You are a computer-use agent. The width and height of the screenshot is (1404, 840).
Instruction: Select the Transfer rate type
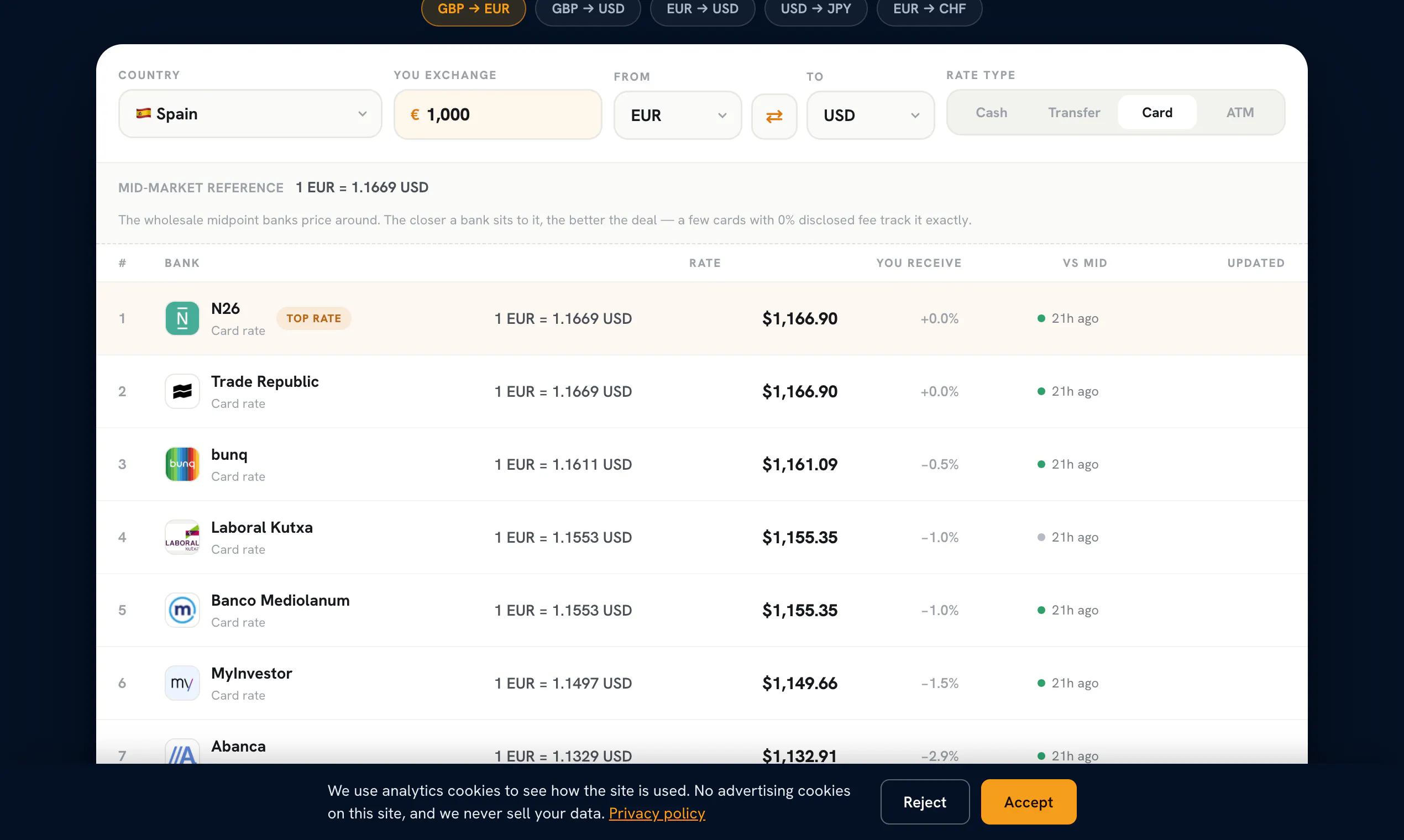(1074, 113)
